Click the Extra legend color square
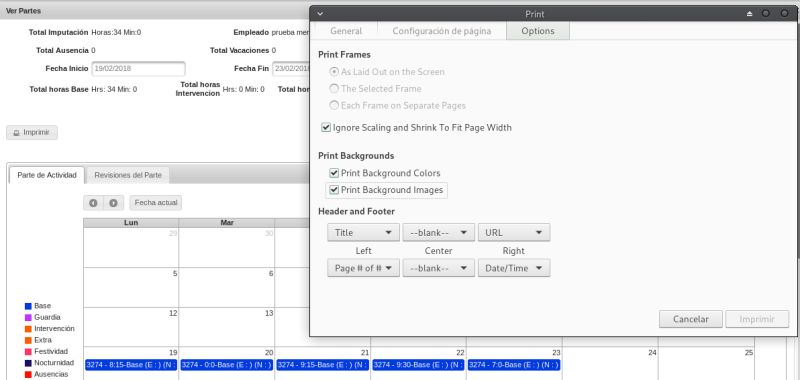Viewport: 800px width, 380px height. pos(29,340)
